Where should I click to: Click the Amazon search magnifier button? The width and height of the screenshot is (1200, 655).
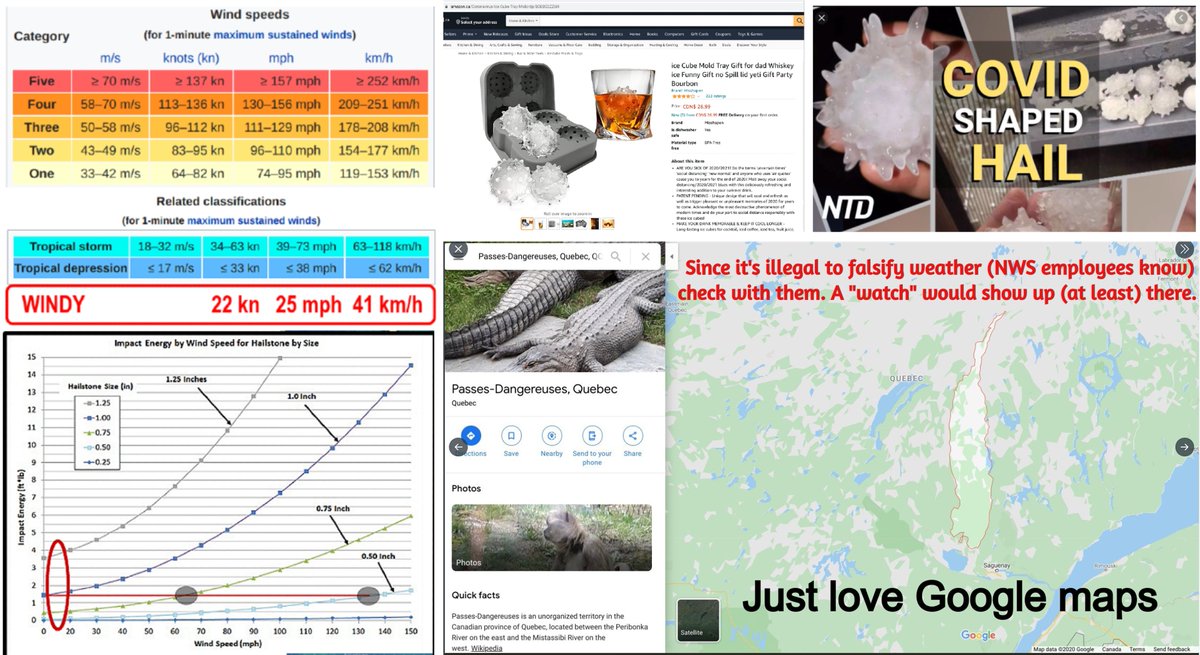[x=798, y=20]
